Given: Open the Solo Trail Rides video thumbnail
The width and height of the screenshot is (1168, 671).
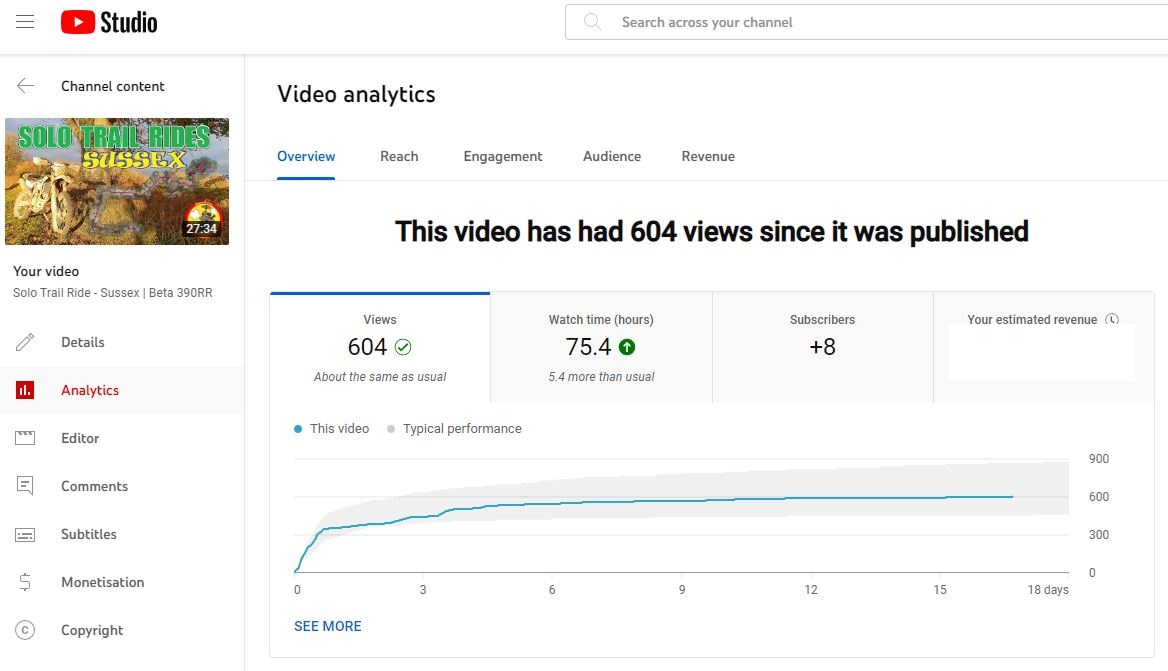Looking at the screenshot, I should coord(117,181).
